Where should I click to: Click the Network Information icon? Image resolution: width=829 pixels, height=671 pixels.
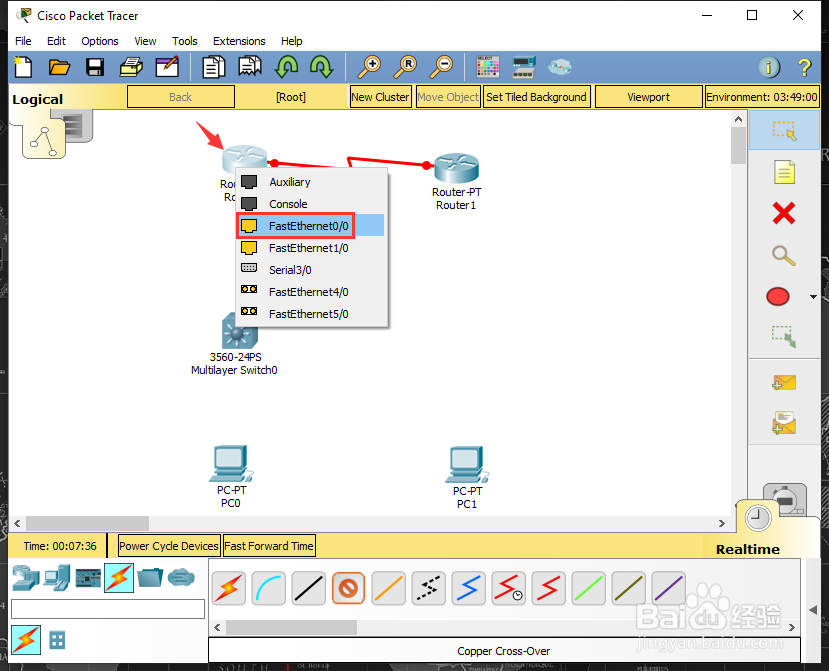pyautogui.click(x=769, y=67)
